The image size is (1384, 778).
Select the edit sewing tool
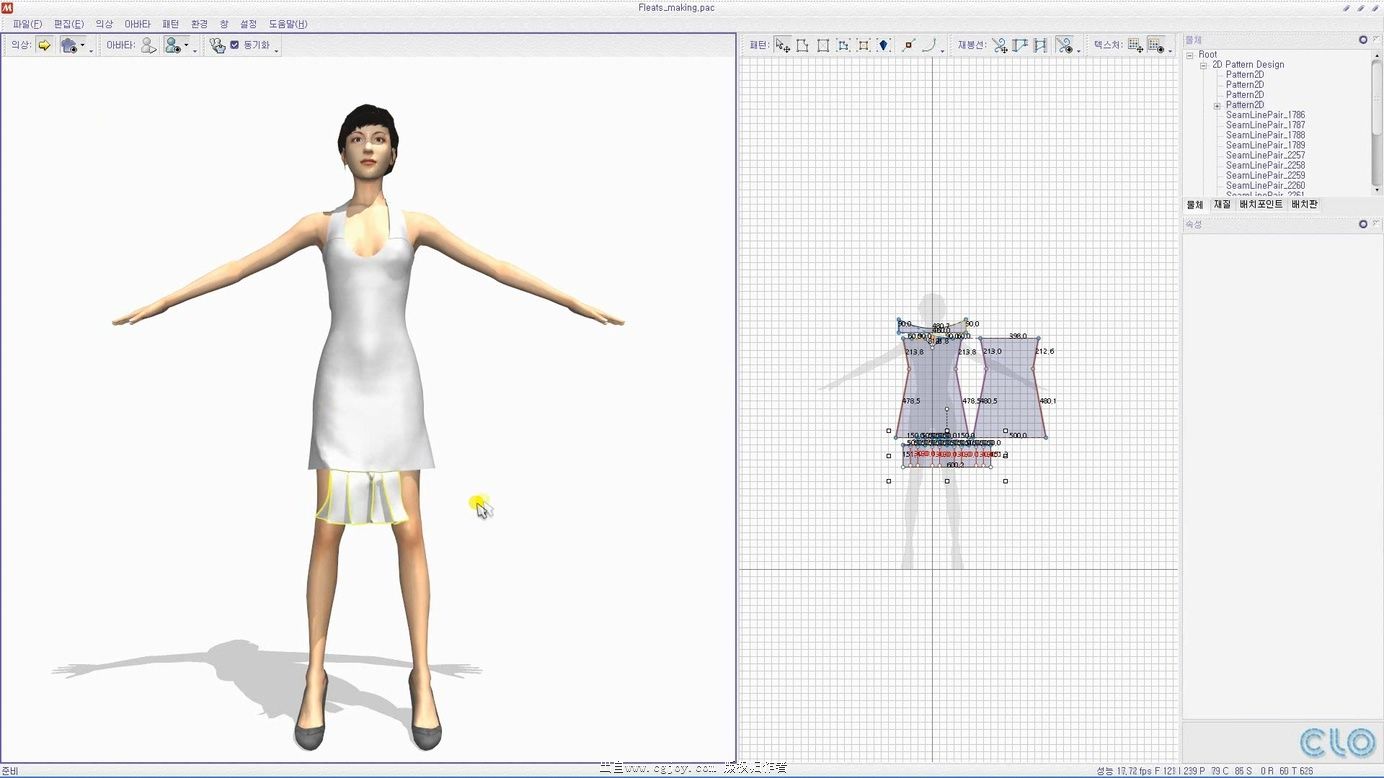pyautogui.click(x=1000, y=45)
